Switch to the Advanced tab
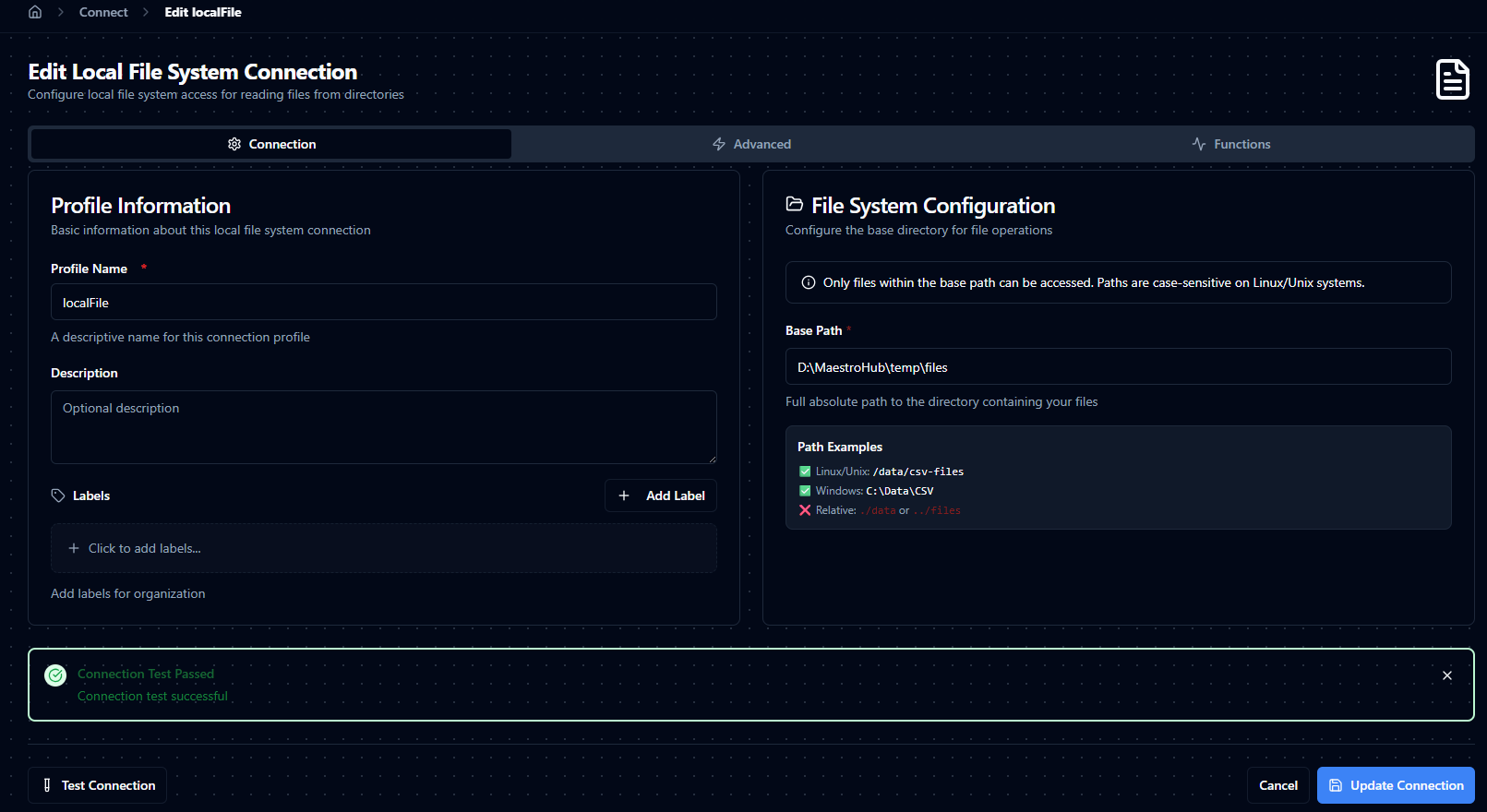 coord(751,144)
